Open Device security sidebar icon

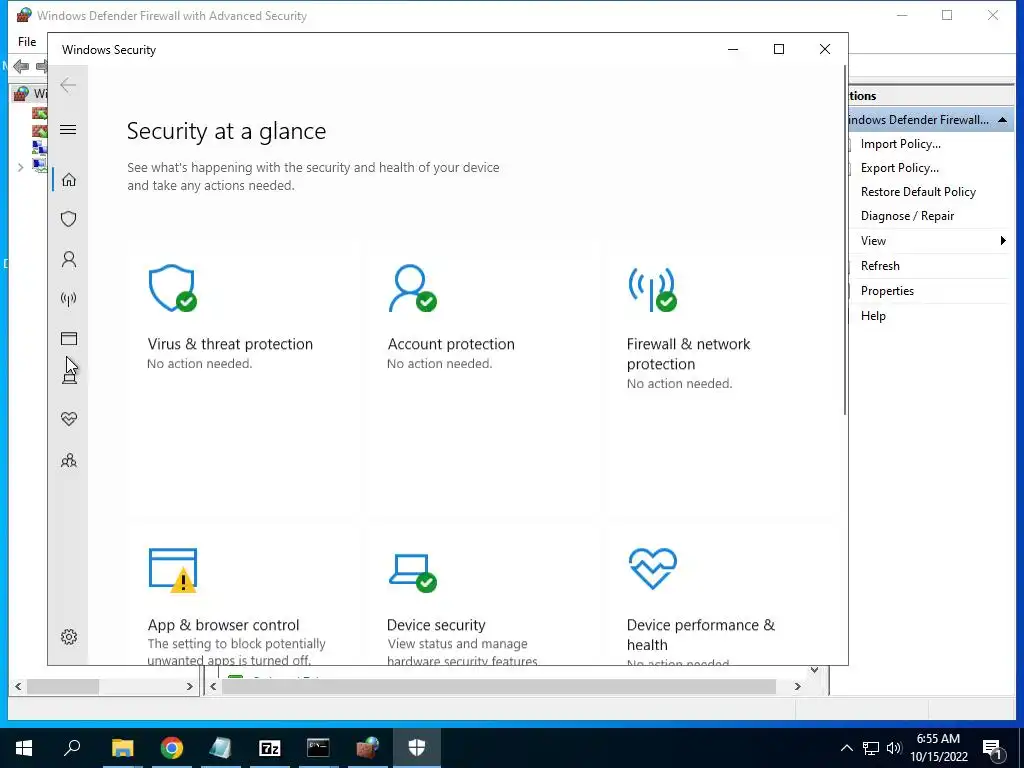point(69,377)
